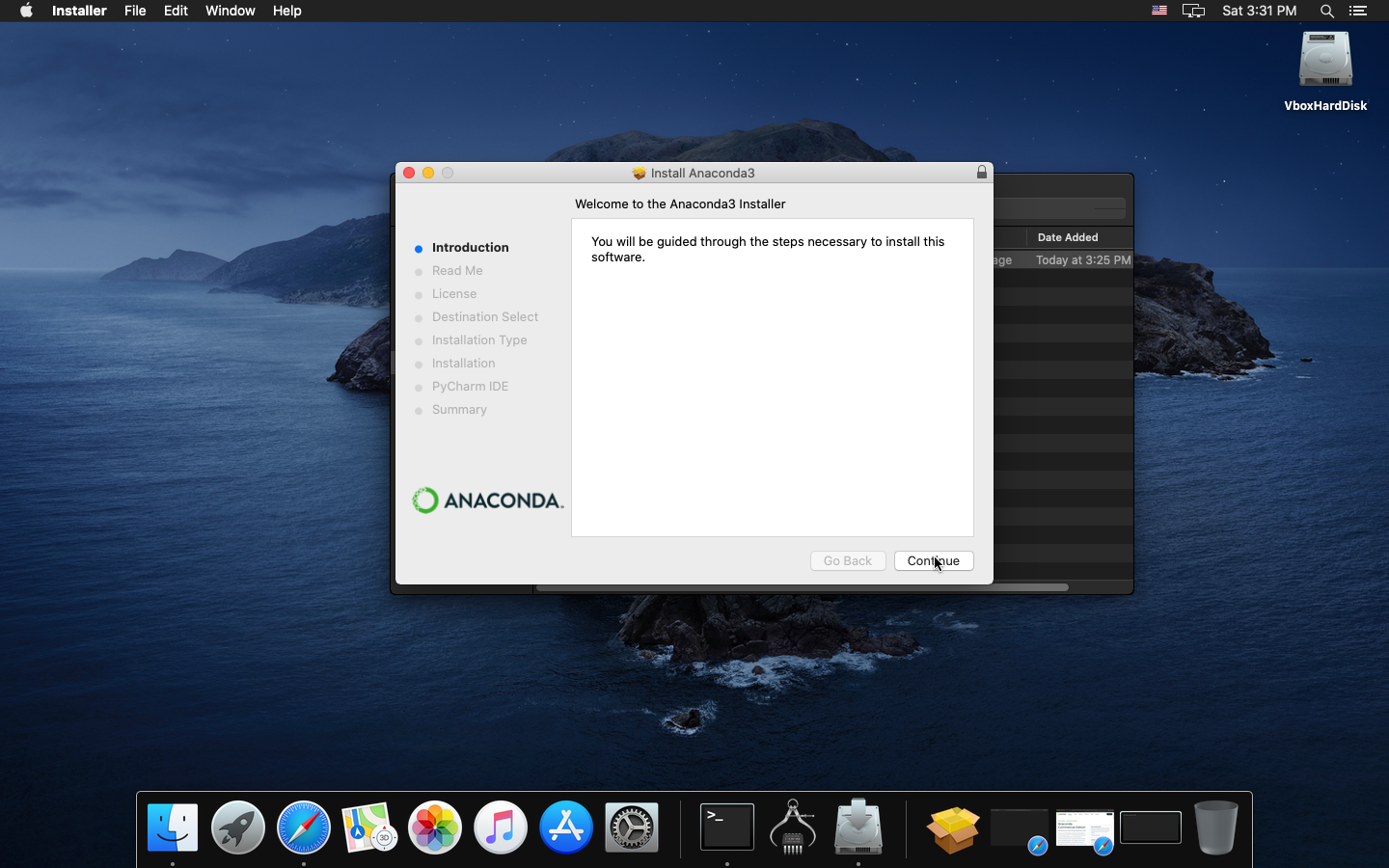The image size is (1389, 868).
Task: Click the PyCharm IDE step label
Action: (x=470, y=387)
